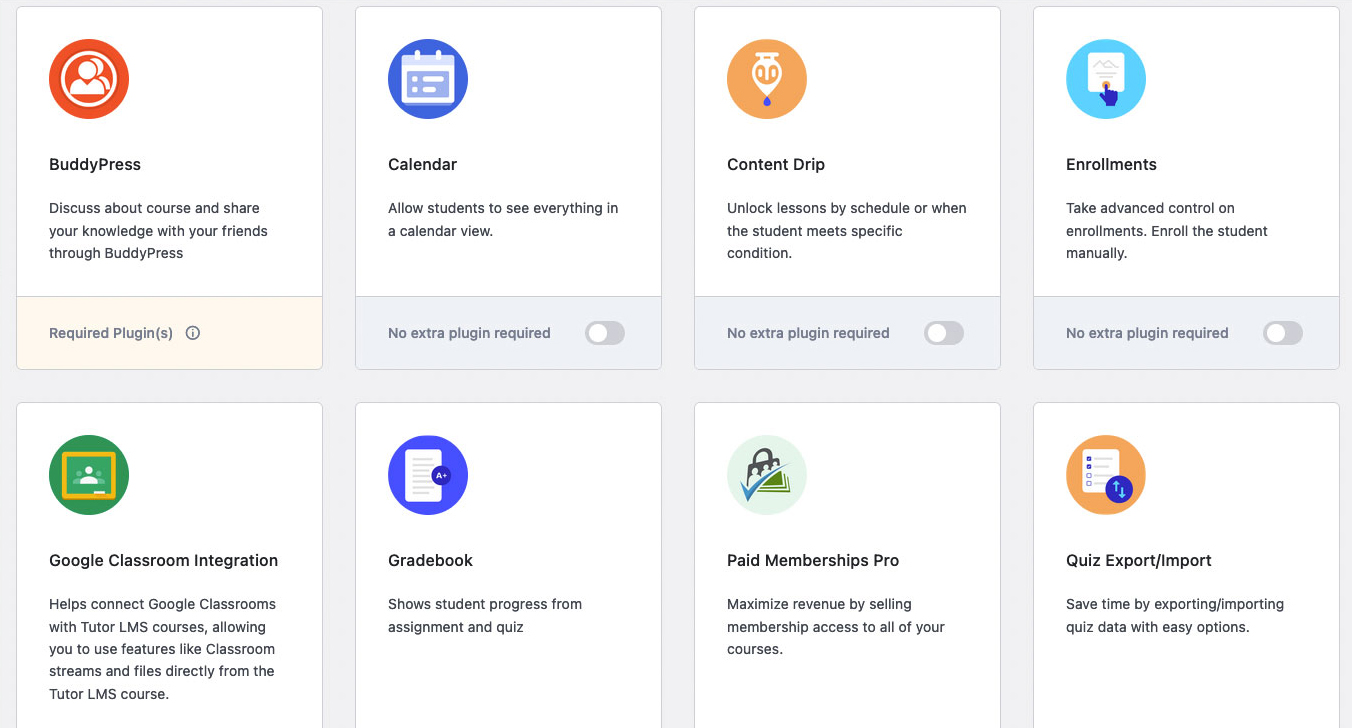Click the Content Drip heading

(776, 165)
